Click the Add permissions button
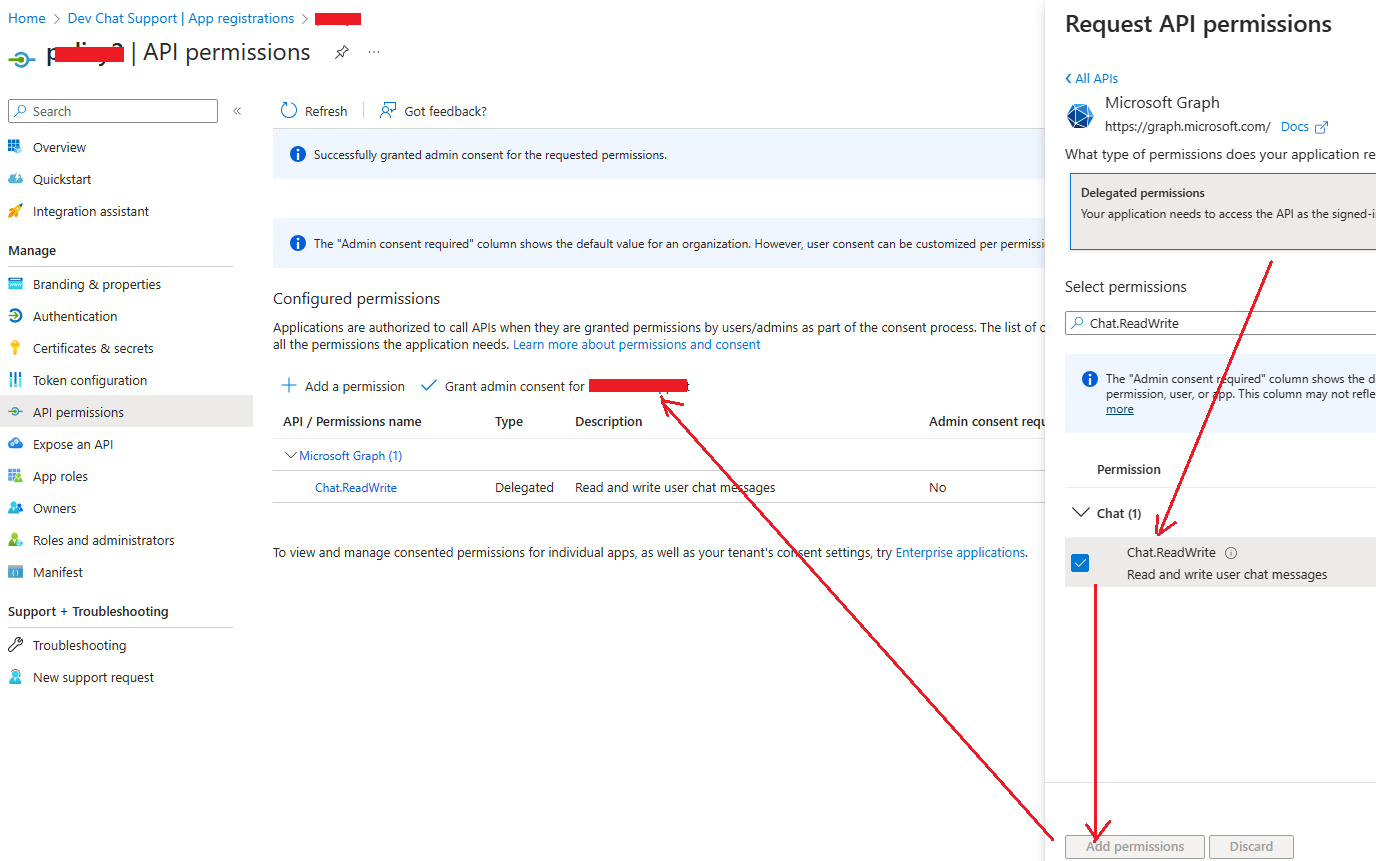1376x861 pixels. [1135, 846]
